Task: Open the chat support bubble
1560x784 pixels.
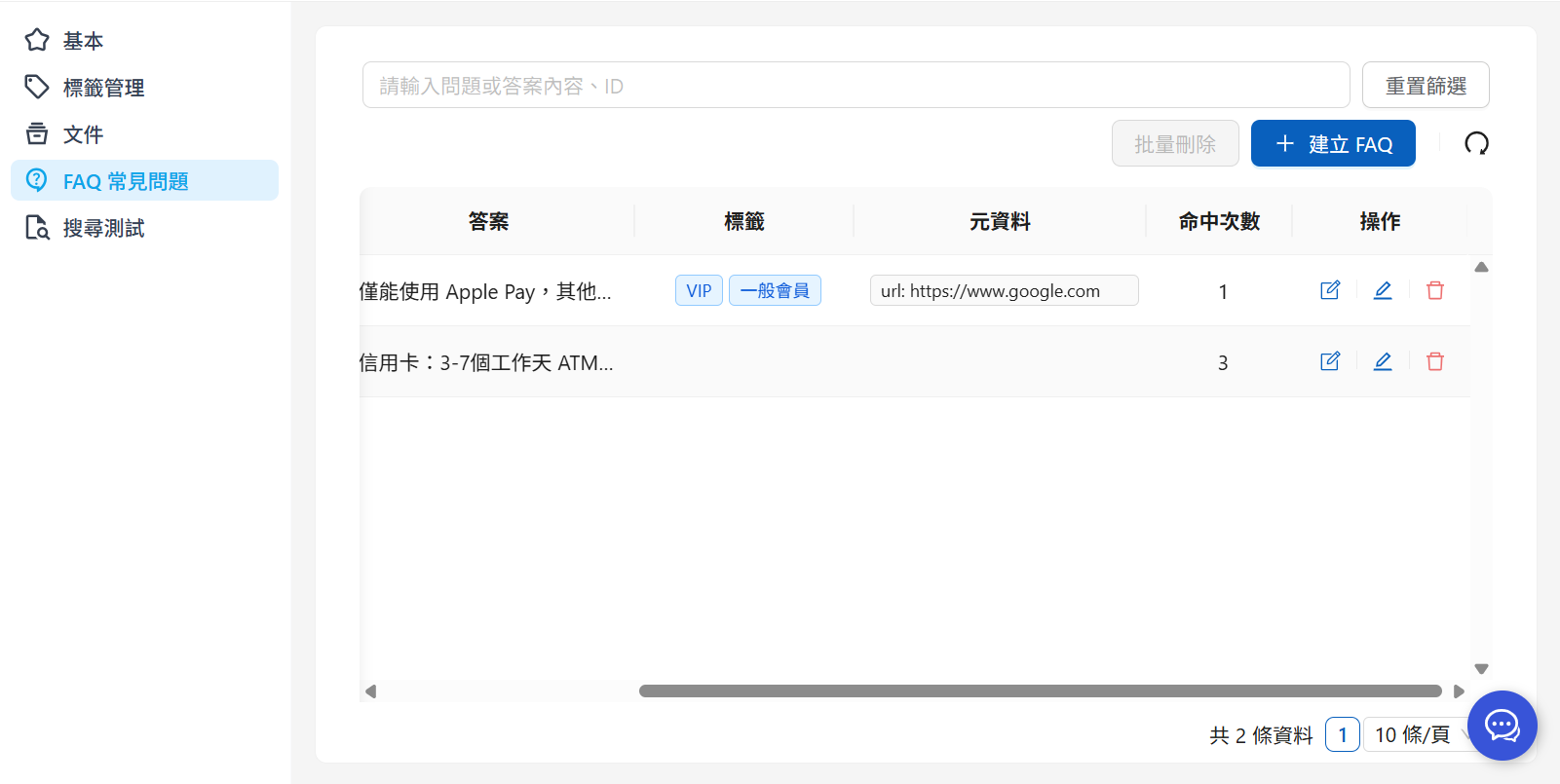Action: (1502, 726)
